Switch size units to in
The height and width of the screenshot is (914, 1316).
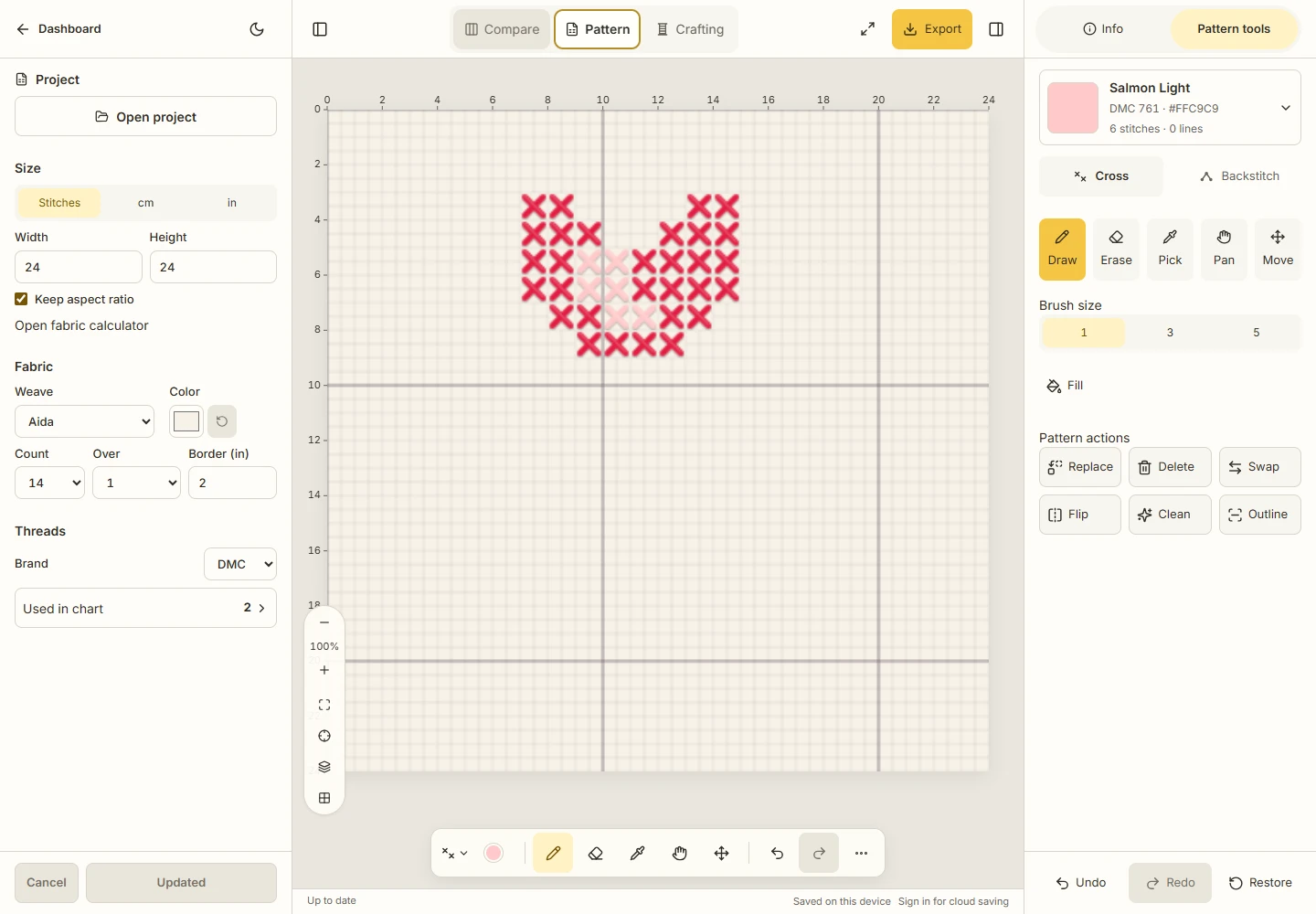coord(232,203)
